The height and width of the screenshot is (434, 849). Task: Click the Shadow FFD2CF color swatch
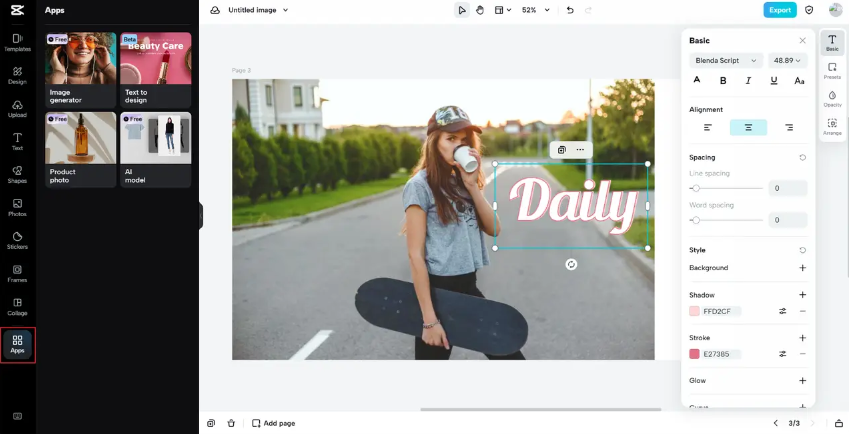[694, 311]
